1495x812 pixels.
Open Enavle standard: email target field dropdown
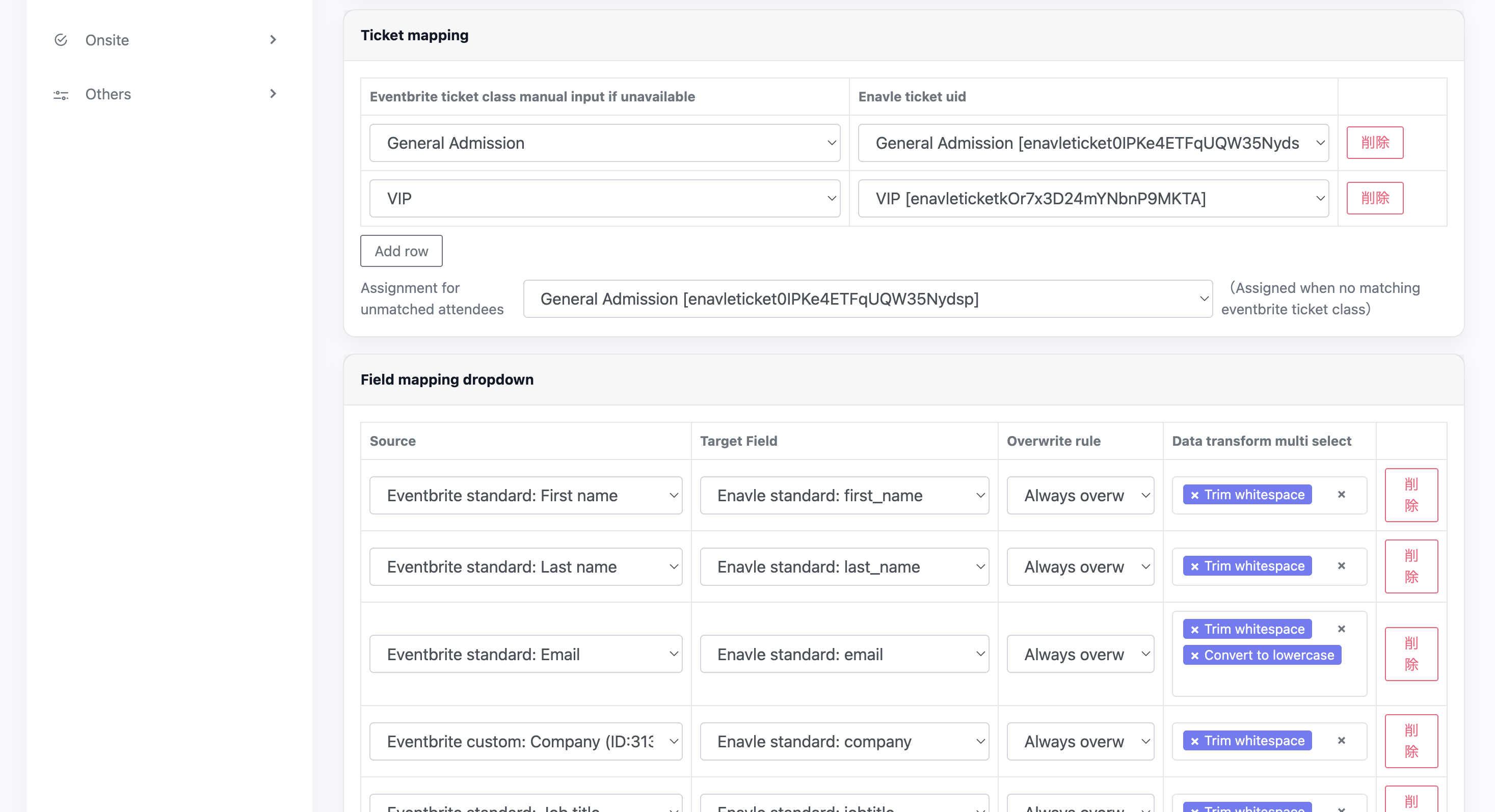click(x=844, y=654)
